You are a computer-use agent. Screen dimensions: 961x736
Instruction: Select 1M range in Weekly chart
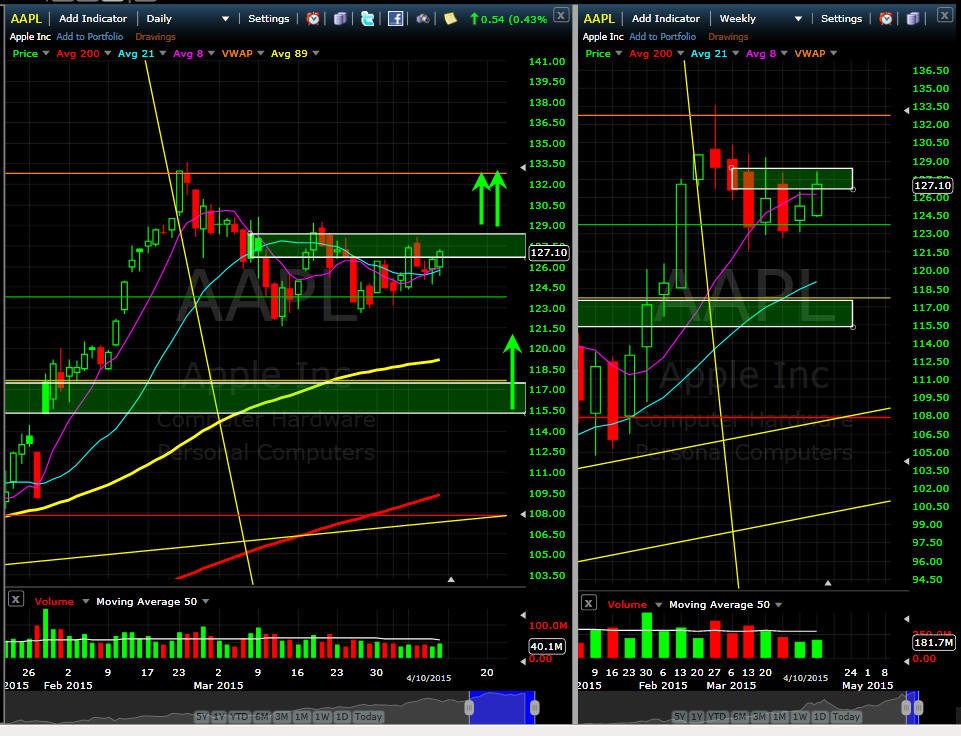[780, 716]
